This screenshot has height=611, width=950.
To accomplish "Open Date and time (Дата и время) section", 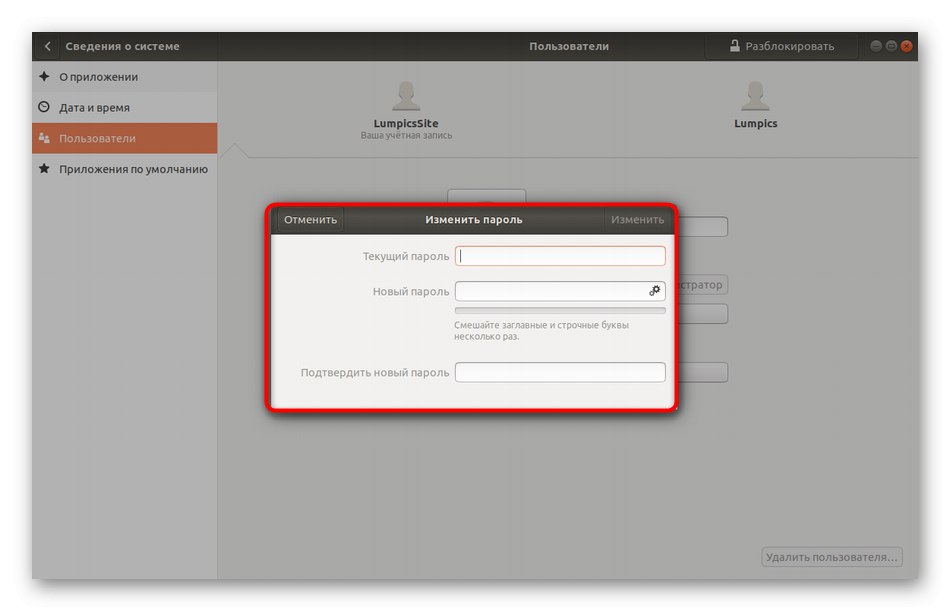I will coord(125,107).
